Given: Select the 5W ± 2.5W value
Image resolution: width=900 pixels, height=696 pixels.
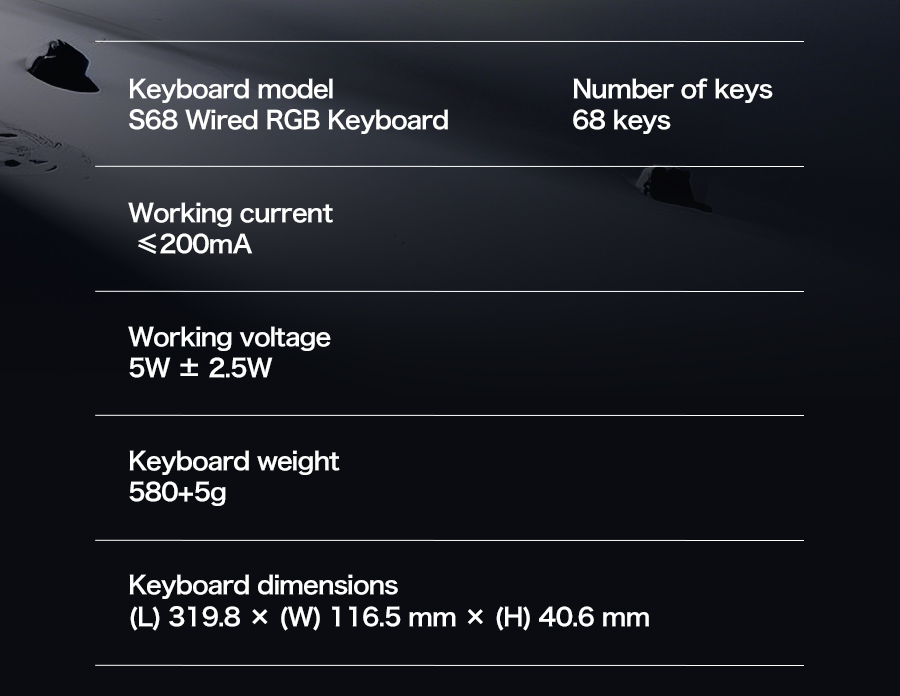Looking at the screenshot, I should click(x=200, y=368).
